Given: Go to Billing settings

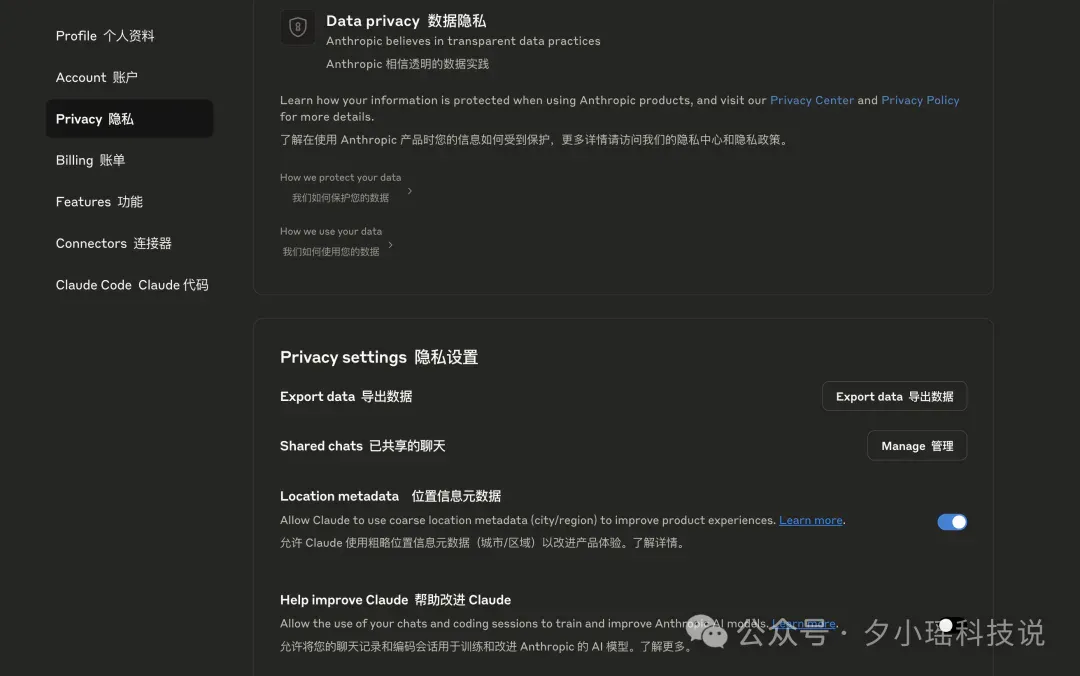Looking at the screenshot, I should pyautogui.click(x=90, y=160).
